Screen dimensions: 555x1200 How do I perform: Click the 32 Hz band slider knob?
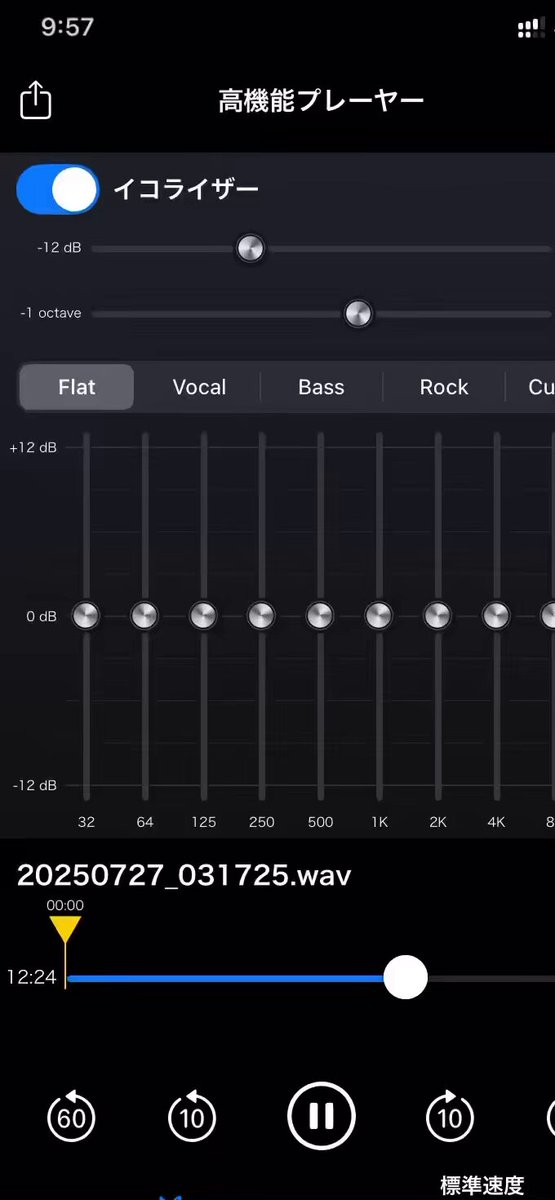pos(86,615)
